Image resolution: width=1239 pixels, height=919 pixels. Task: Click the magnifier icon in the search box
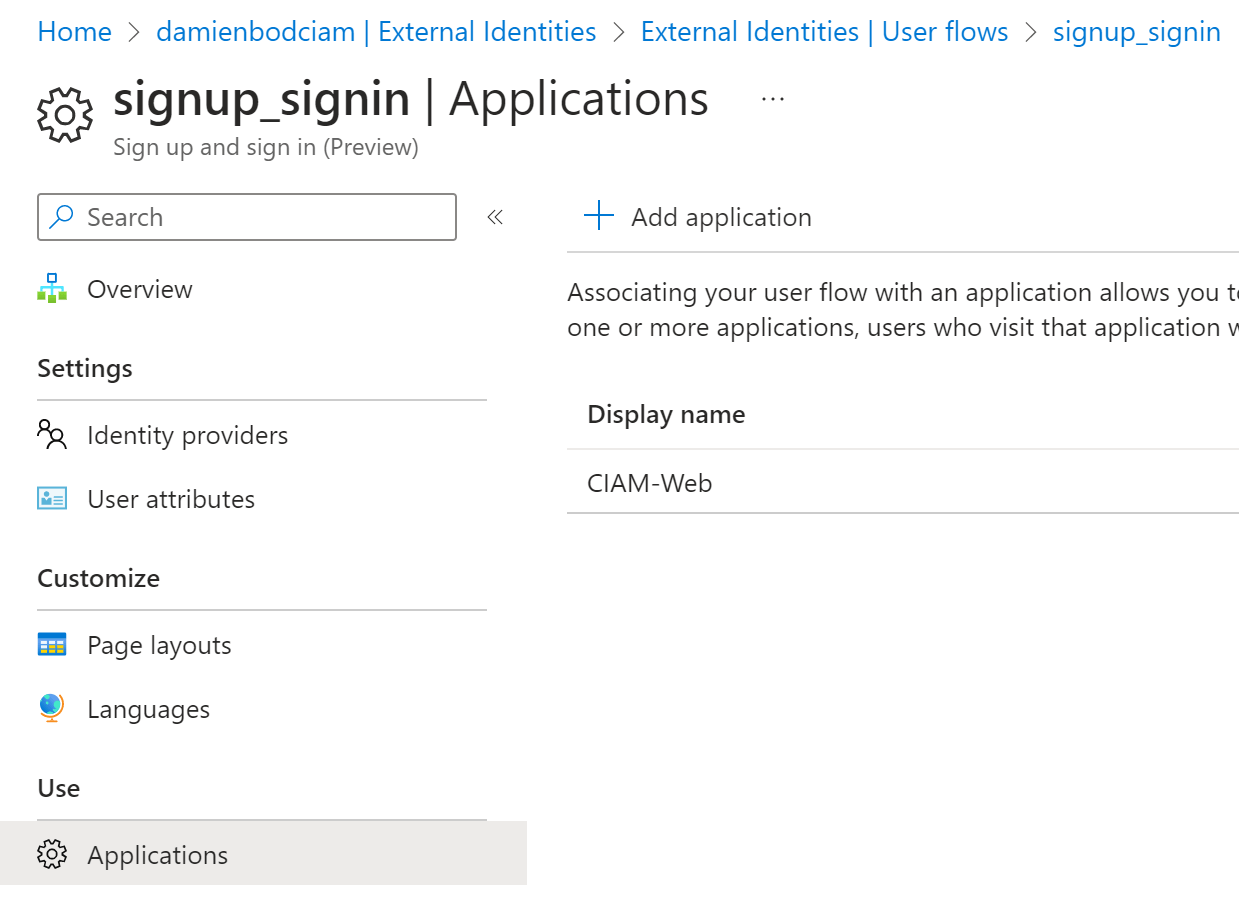point(62,217)
